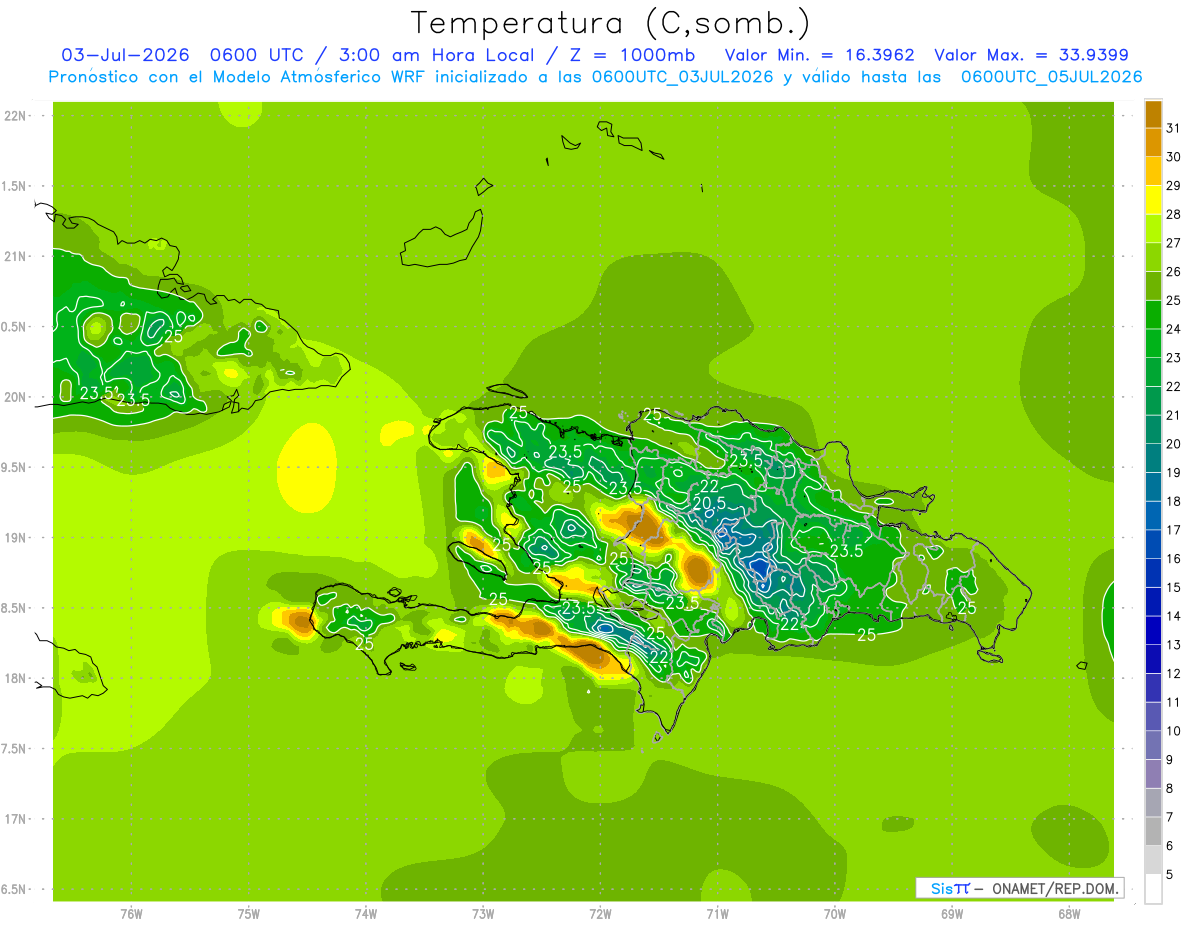1200x927 pixels.
Task: Select the '0600UTC_03JUL2026' initialization timestamp
Action: click(x=682, y=77)
